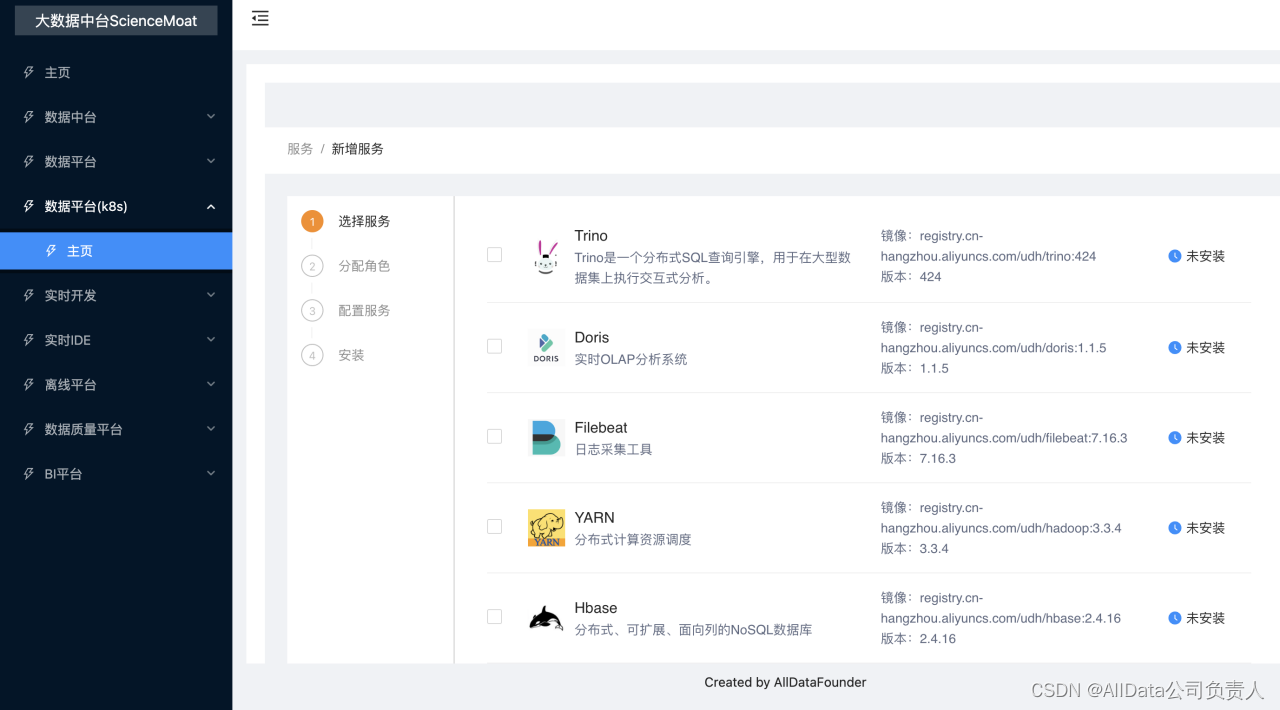Click the 分配角色 step label

364,266
